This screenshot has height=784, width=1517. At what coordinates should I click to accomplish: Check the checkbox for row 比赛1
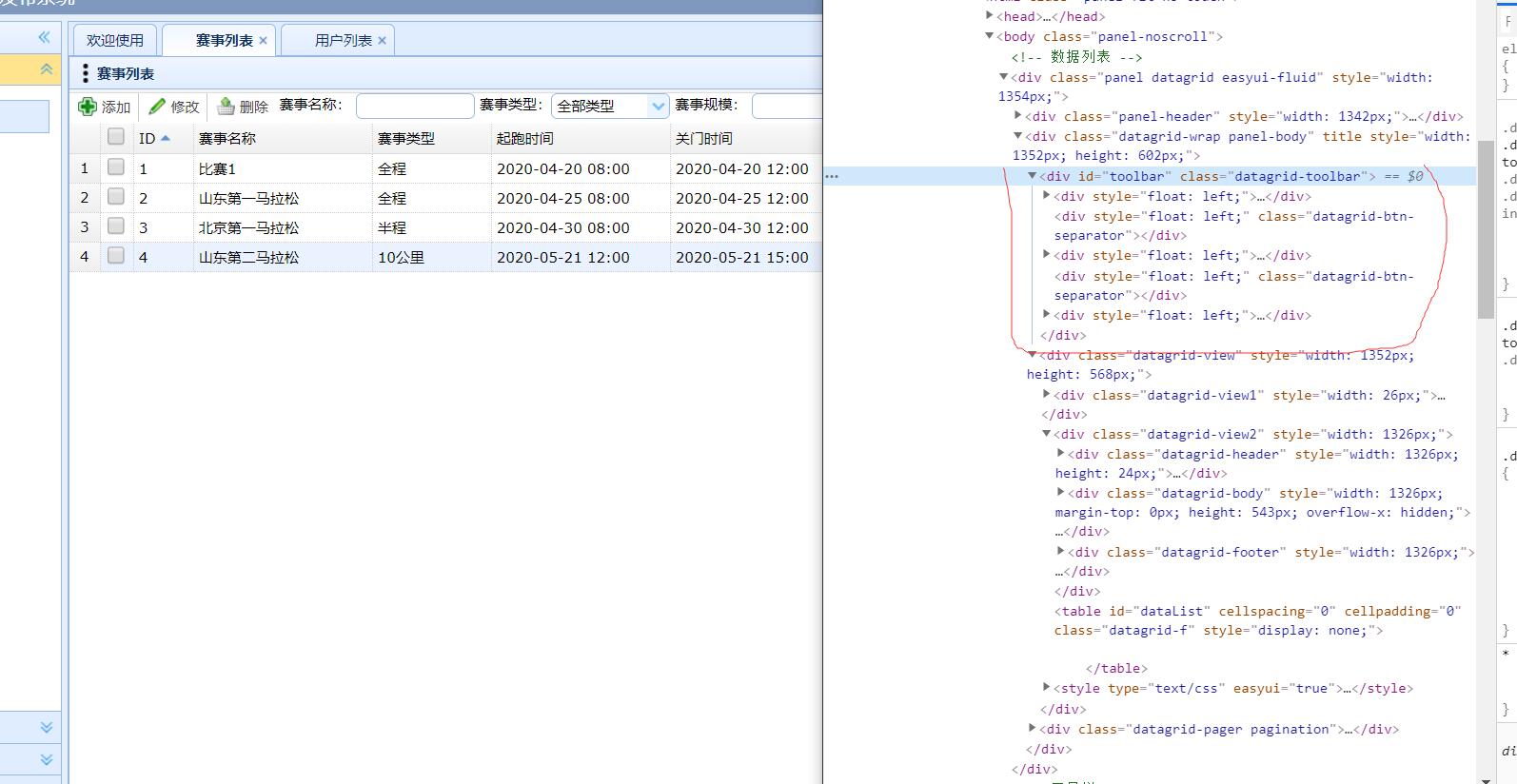click(116, 167)
